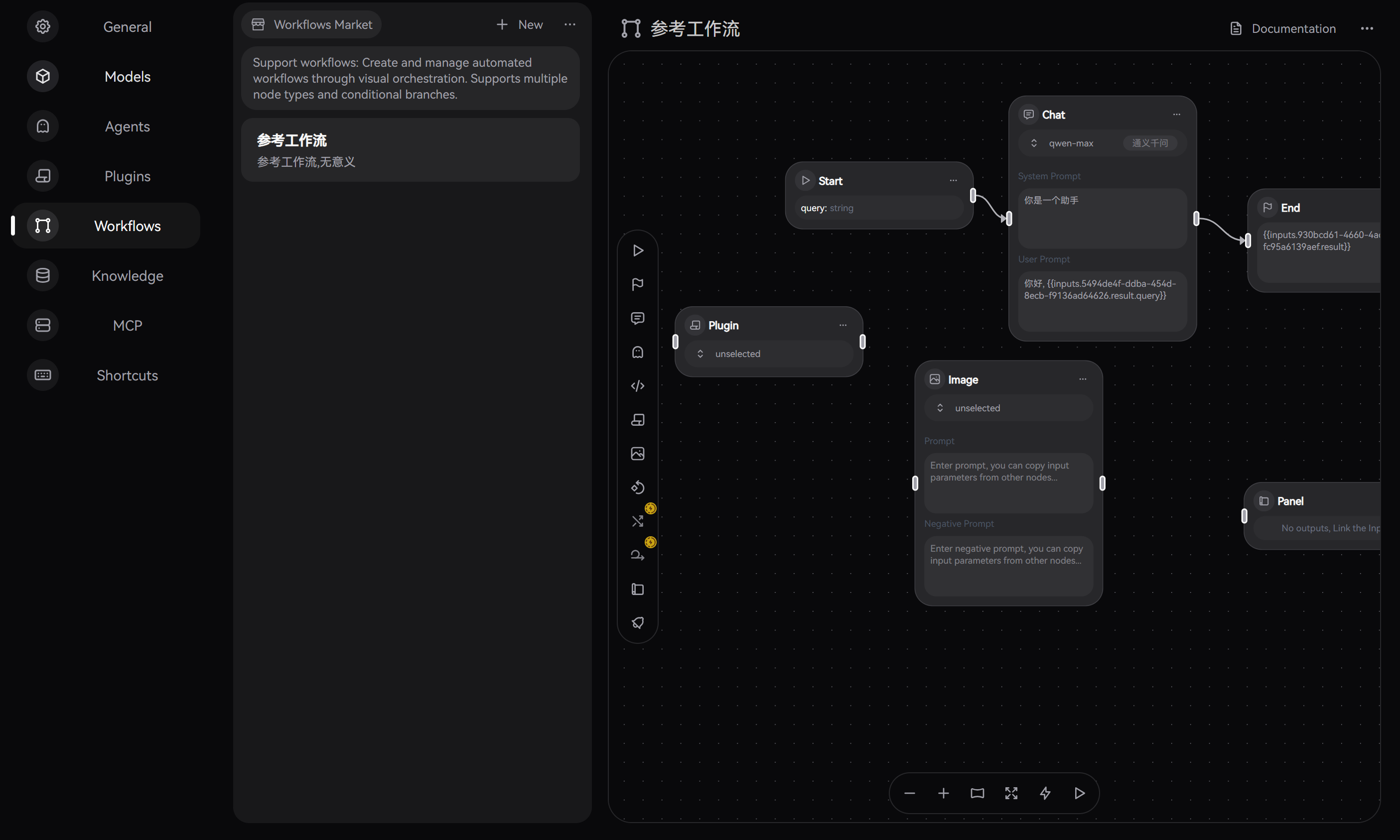Add a Chat node from the palette
This screenshot has width=1400, height=840.
pos(638,318)
